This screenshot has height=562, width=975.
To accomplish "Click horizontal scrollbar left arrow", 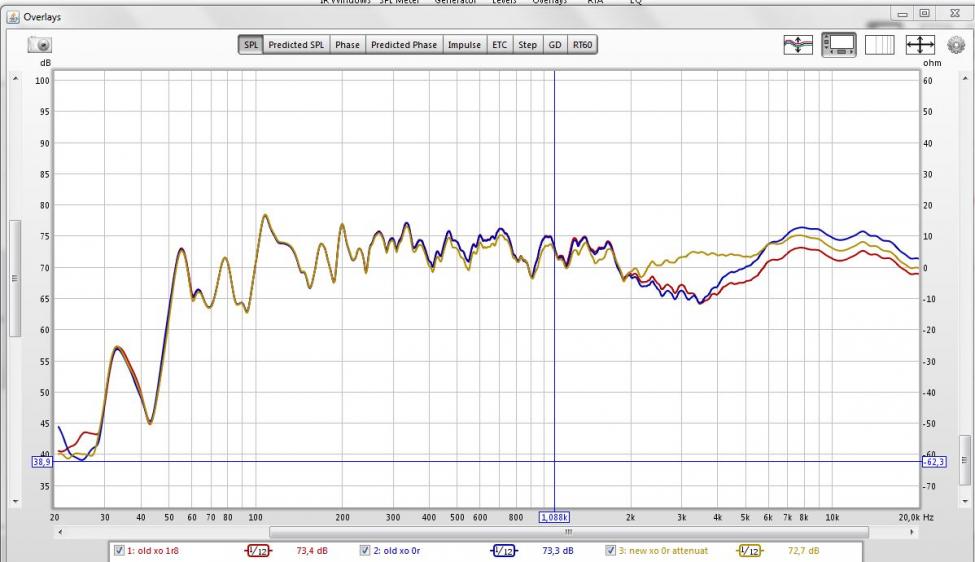I will coord(60,532).
